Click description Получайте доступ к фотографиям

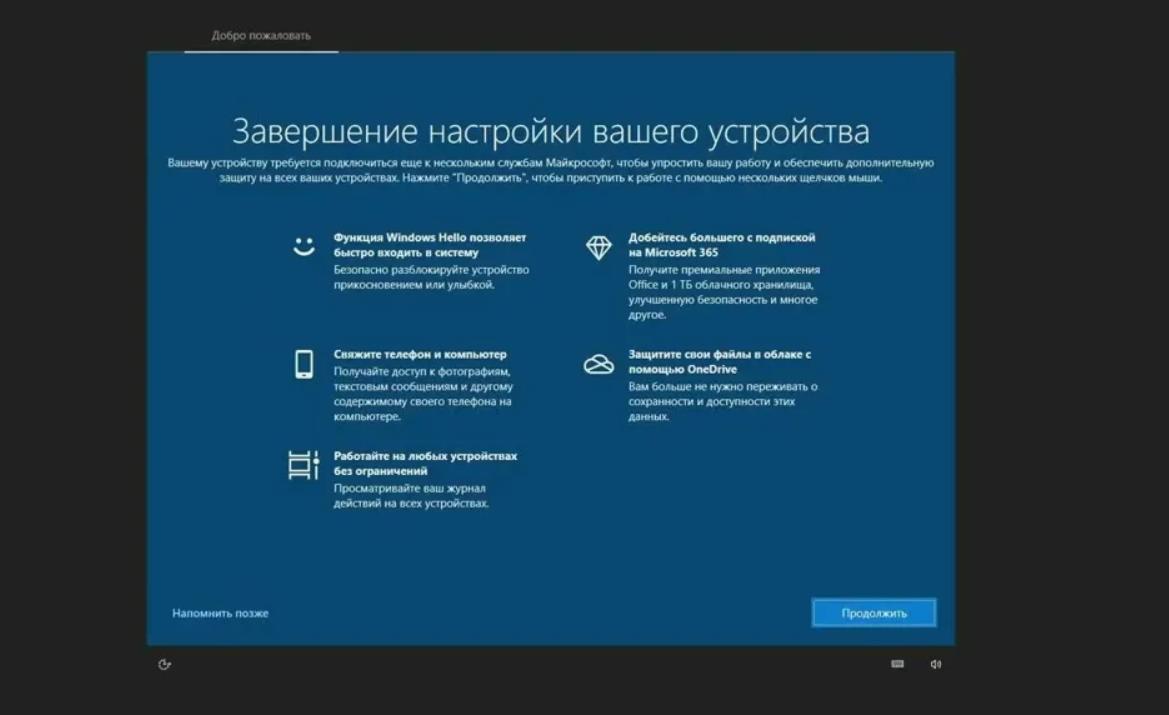(422, 371)
